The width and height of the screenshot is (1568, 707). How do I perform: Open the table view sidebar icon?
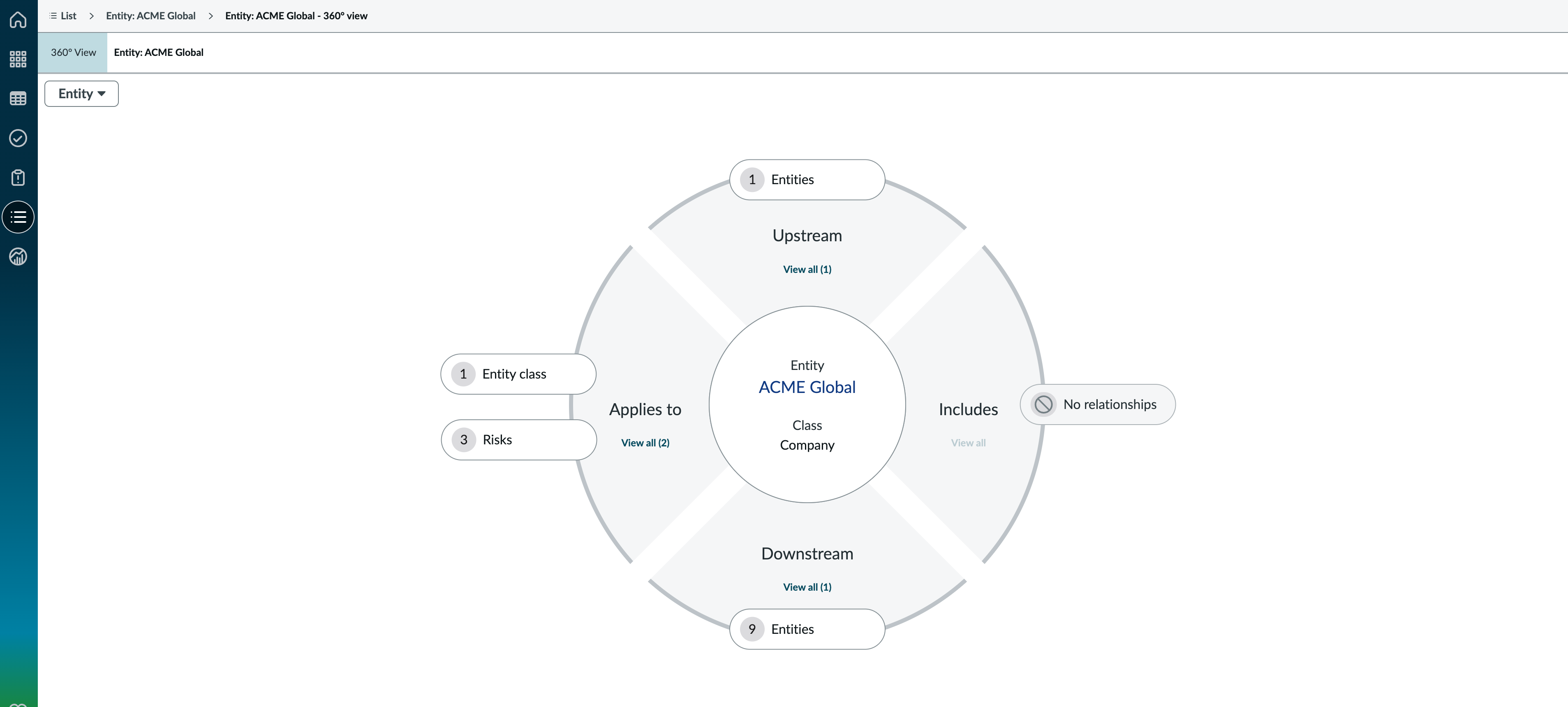18,99
